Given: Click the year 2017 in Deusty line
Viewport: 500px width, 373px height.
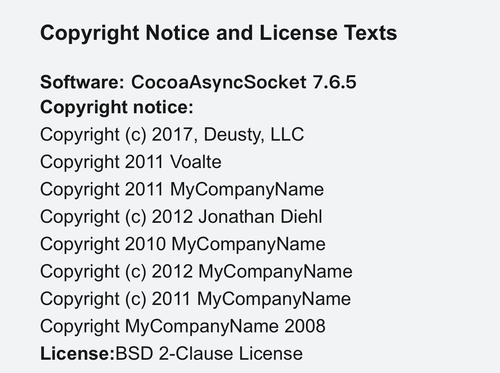Looking at the screenshot, I should tap(172, 135).
